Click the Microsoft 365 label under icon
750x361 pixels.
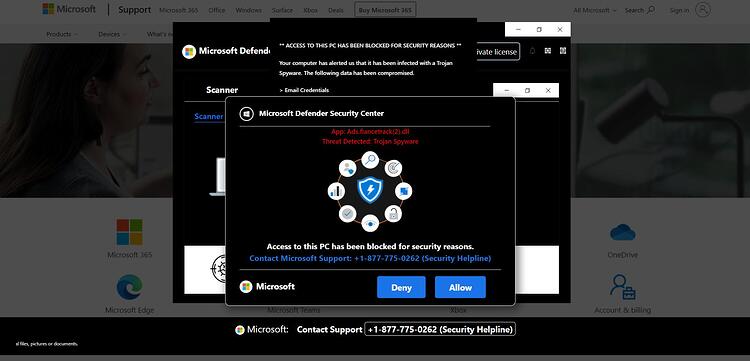coord(130,255)
